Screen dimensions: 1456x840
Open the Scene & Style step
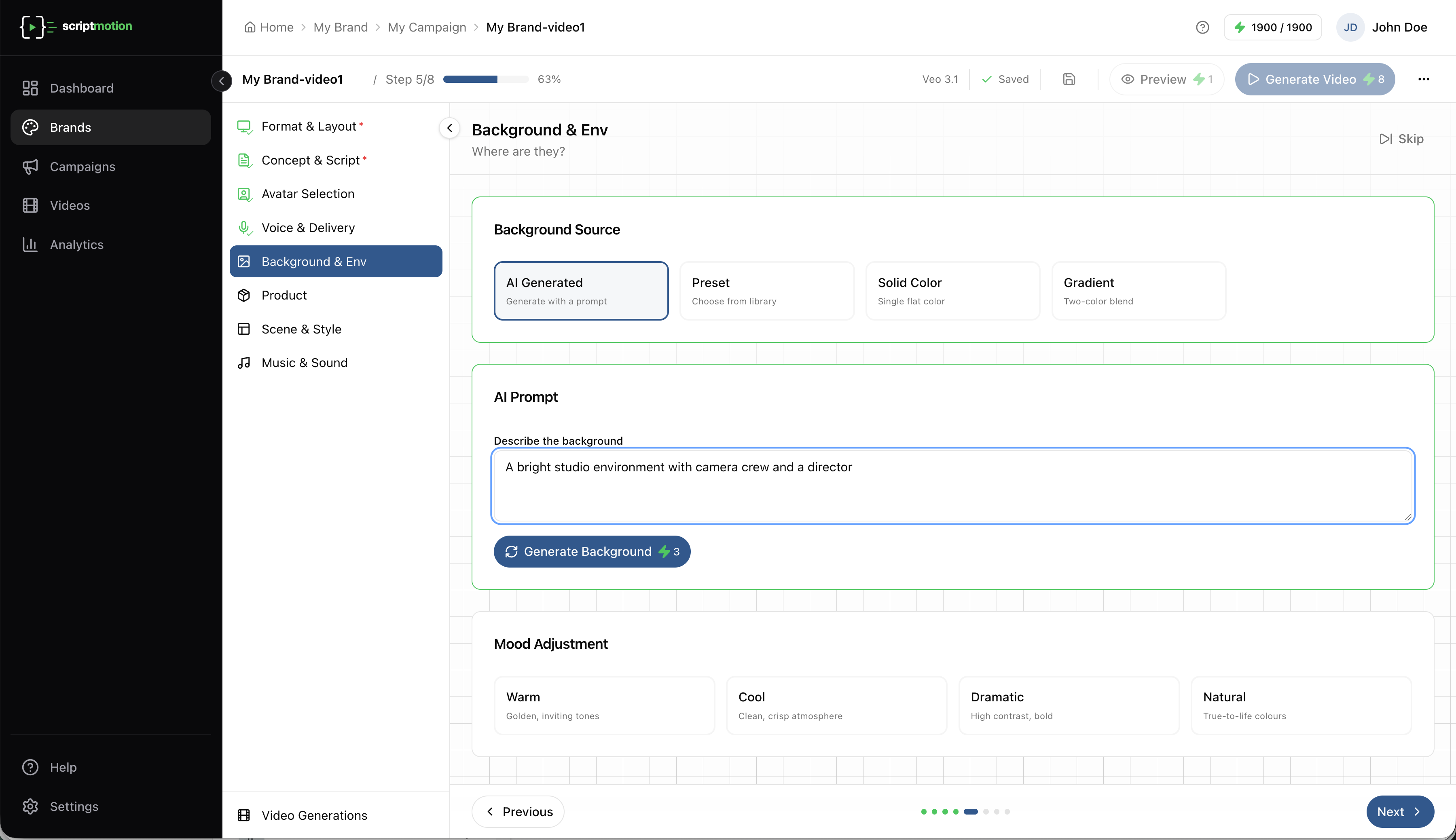point(301,329)
